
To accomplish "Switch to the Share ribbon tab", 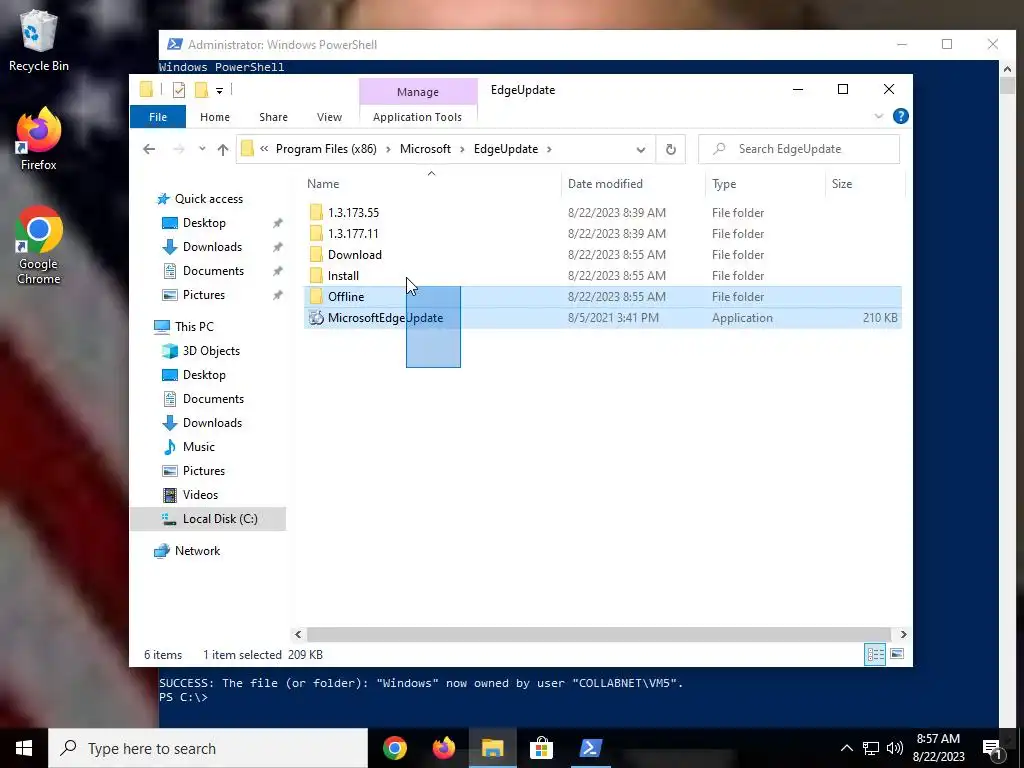I will [273, 117].
